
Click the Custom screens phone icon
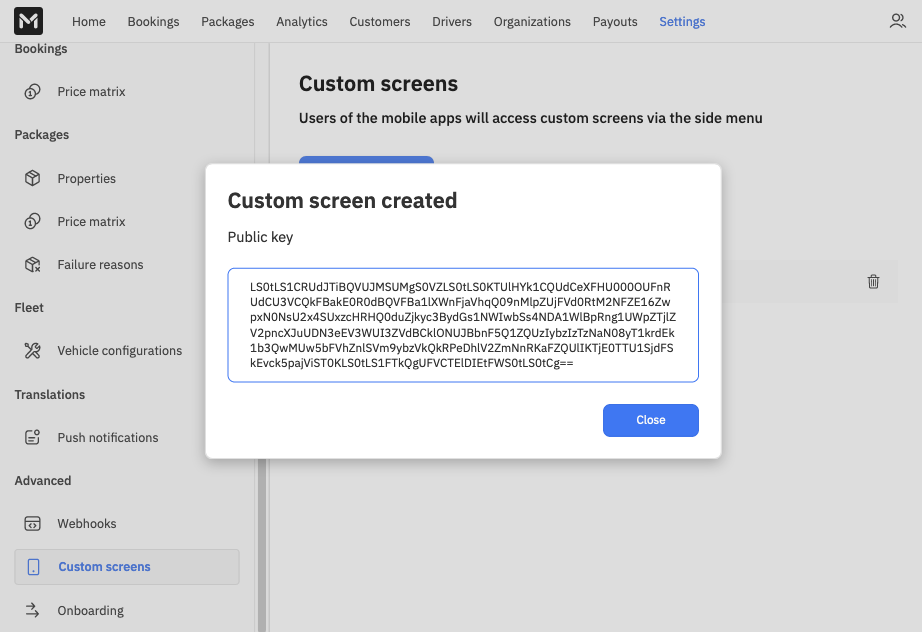pyautogui.click(x=34, y=567)
